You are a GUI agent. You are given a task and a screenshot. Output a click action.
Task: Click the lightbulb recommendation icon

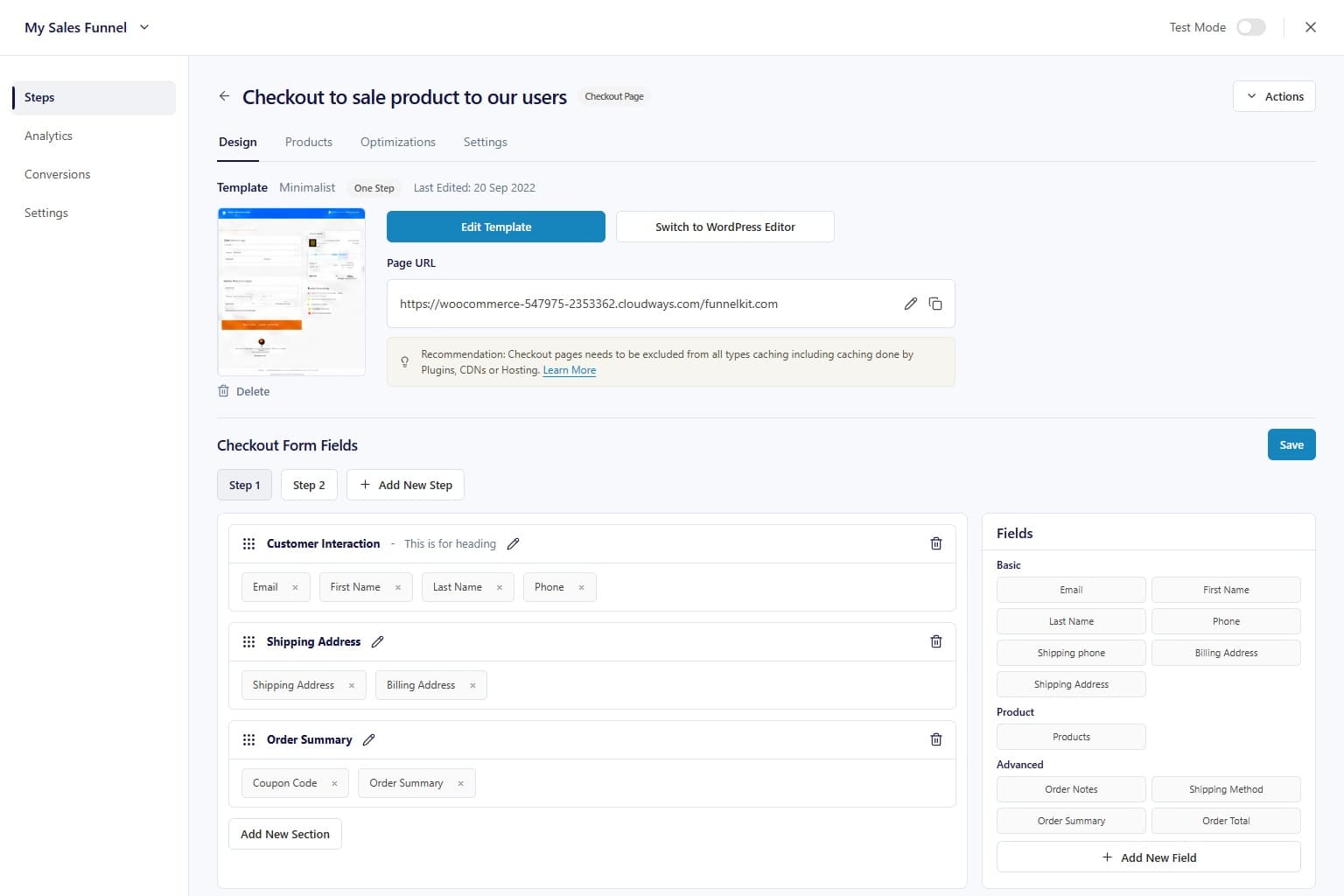[404, 361]
